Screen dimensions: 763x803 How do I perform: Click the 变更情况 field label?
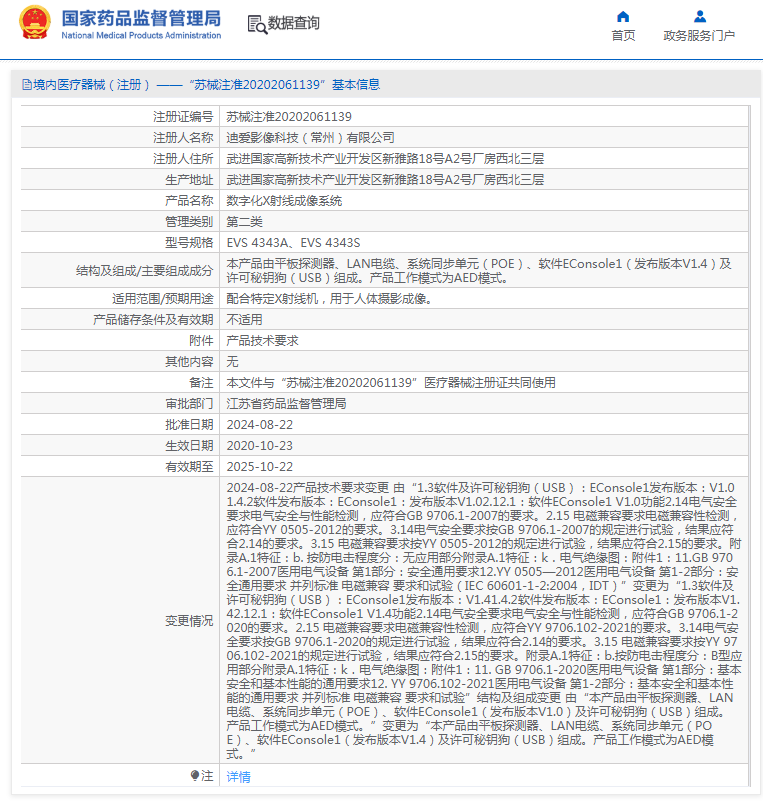point(189,621)
